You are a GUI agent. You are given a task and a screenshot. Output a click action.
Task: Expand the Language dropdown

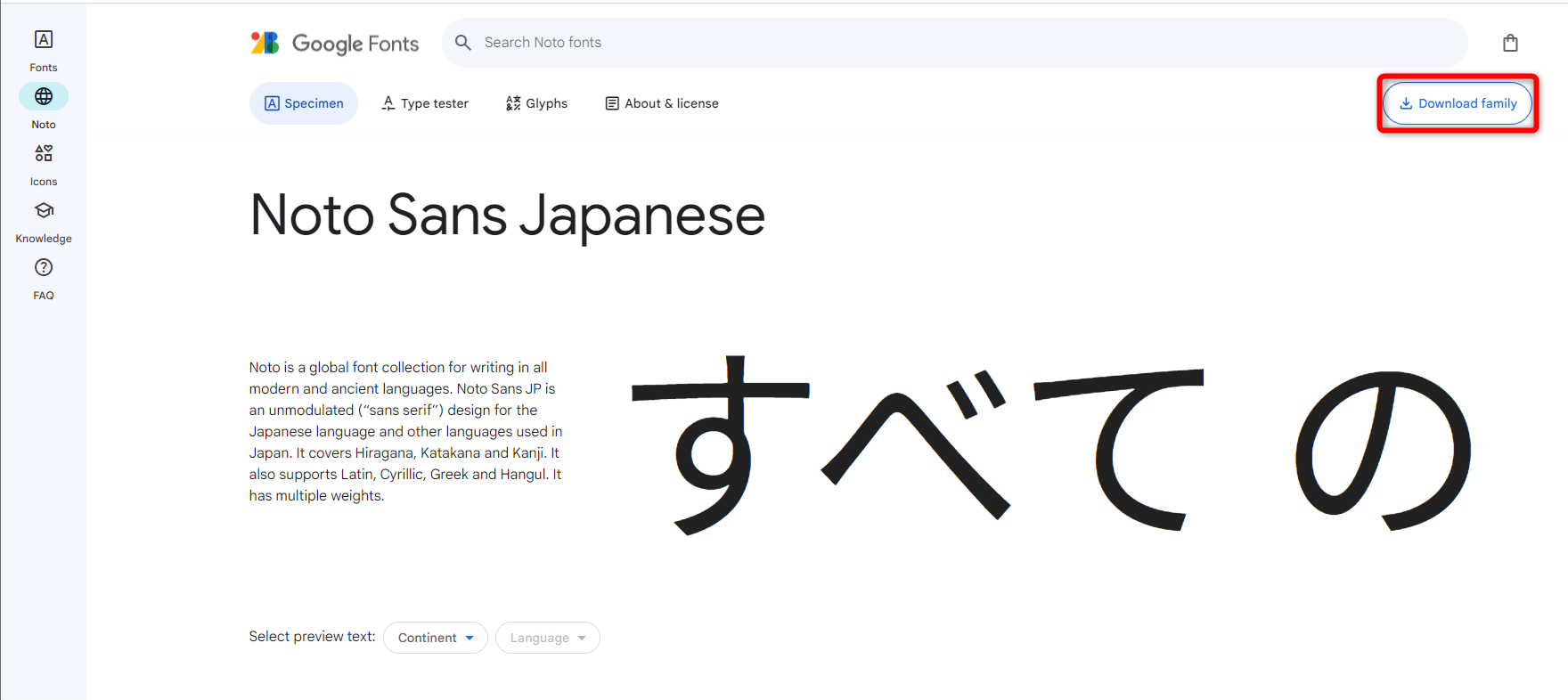point(548,638)
